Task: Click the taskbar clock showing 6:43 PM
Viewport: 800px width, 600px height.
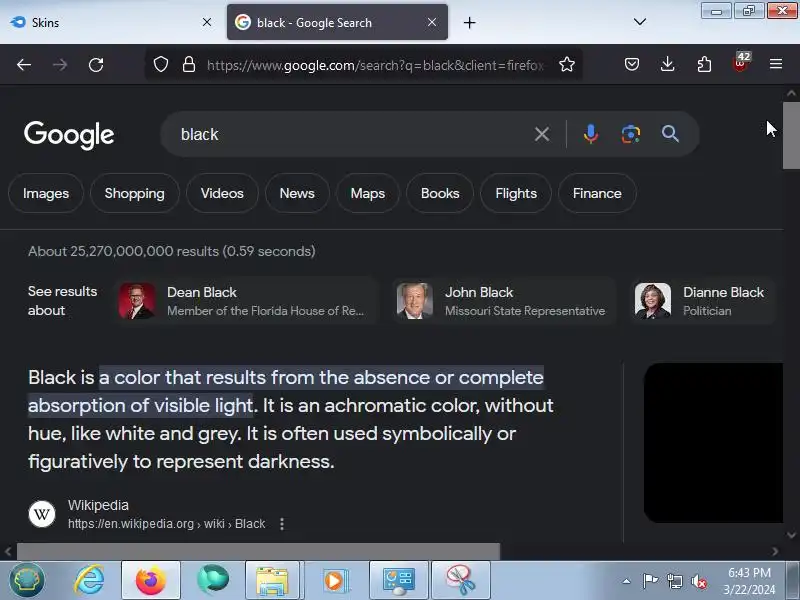Action: (x=749, y=581)
